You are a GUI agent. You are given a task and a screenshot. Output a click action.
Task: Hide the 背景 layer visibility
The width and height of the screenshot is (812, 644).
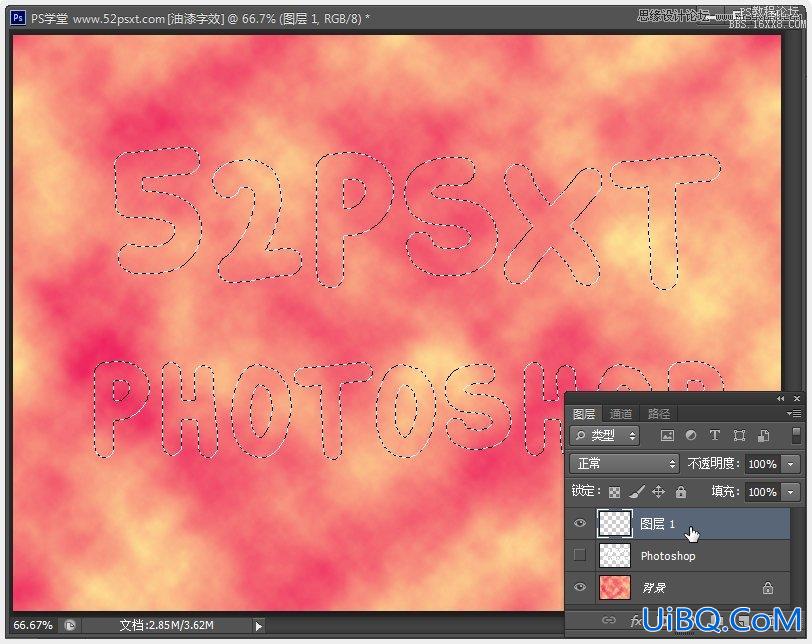coord(580,587)
